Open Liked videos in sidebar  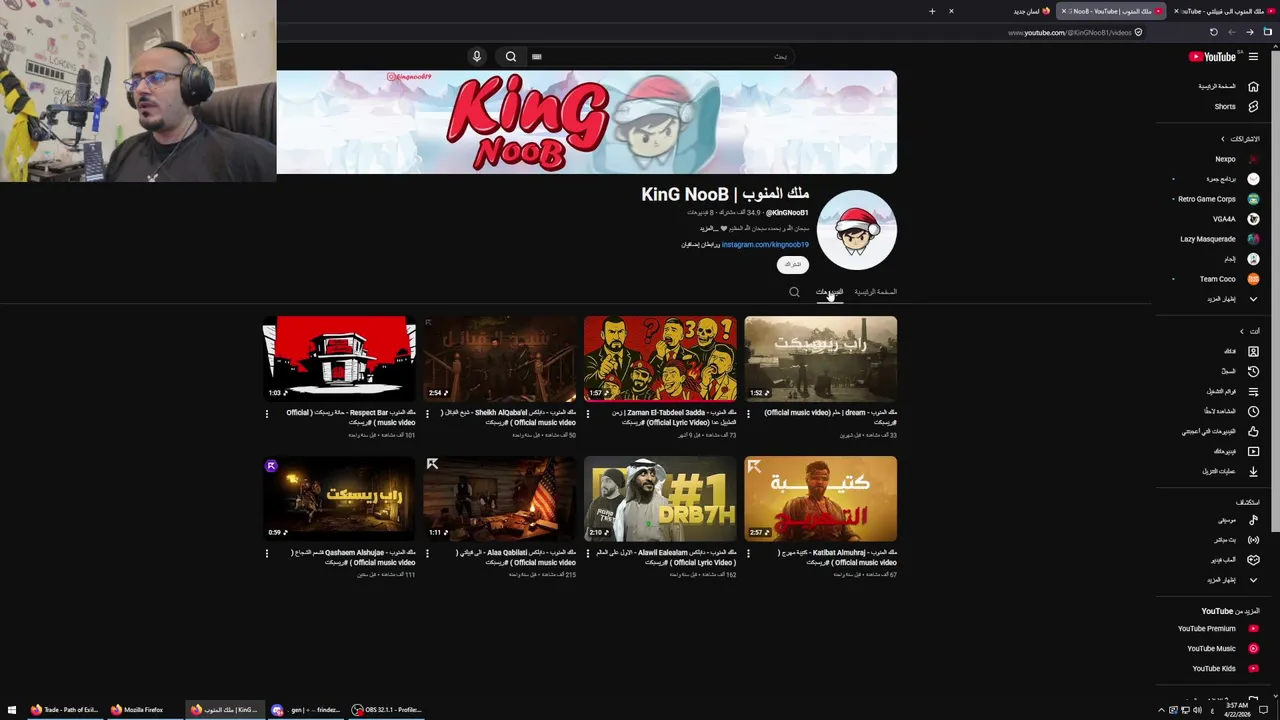pyautogui.click(x=1220, y=431)
